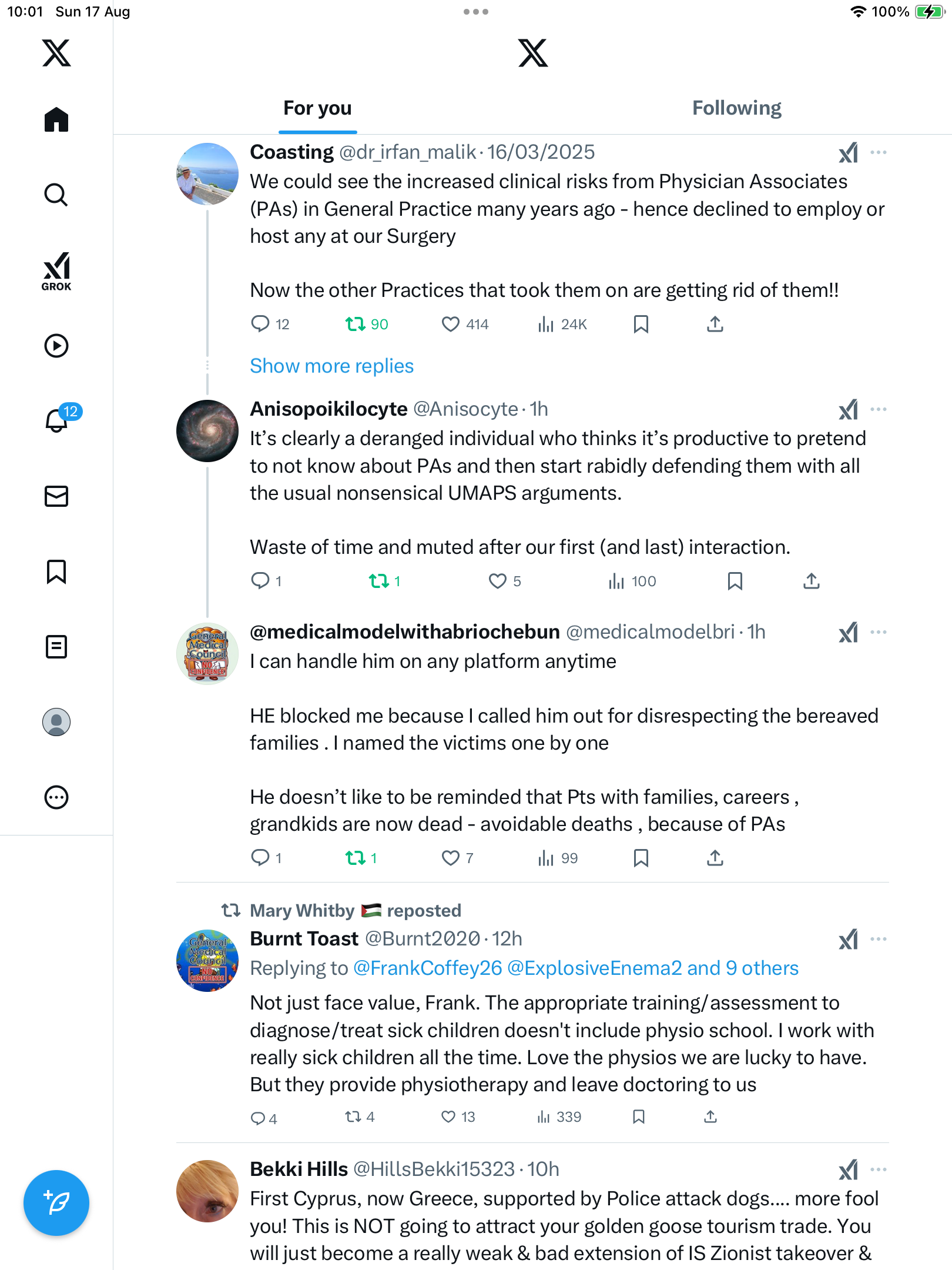Switch to the Following tab
This screenshot has height=1270, width=952.
pos(736,108)
